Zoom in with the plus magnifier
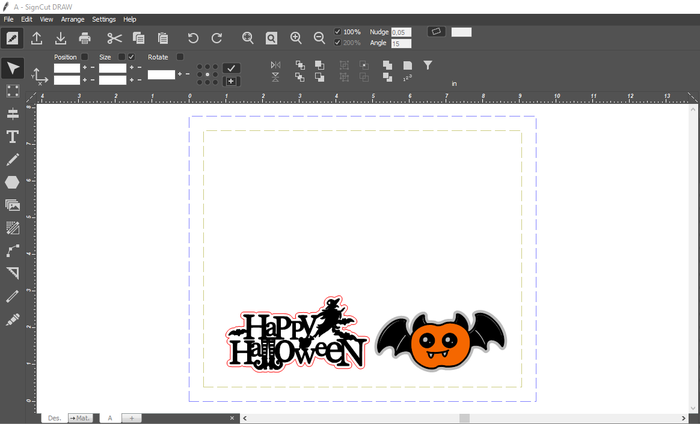 click(x=296, y=38)
